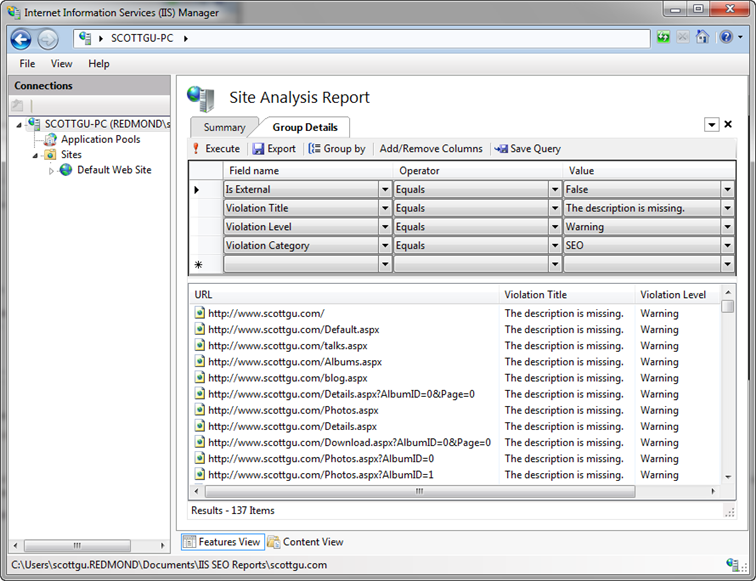The height and width of the screenshot is (581, 756).
Task: Click the results horizontal scrollbar thumb
Action: [x=419, y=491]
